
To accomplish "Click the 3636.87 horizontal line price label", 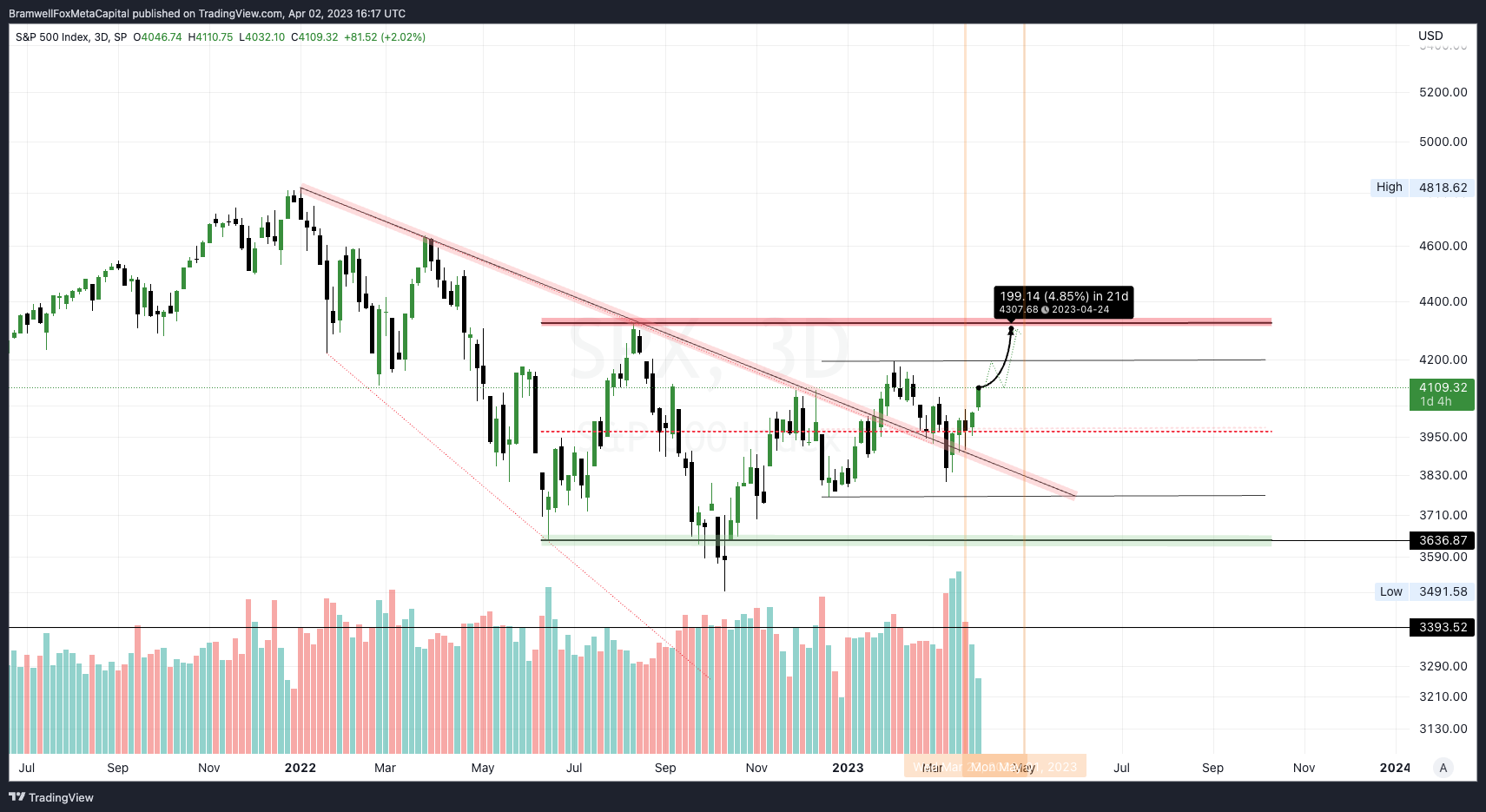I will tap(1442, 540).
